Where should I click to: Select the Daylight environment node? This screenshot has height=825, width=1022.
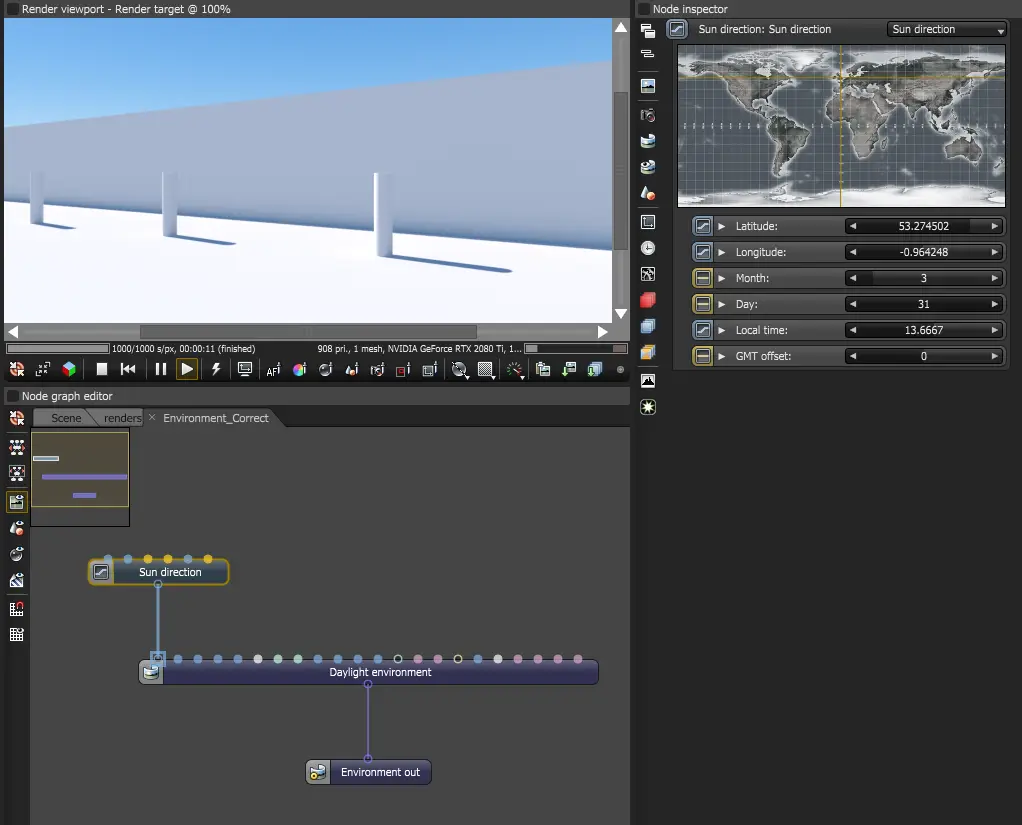(x=368, y=672)
